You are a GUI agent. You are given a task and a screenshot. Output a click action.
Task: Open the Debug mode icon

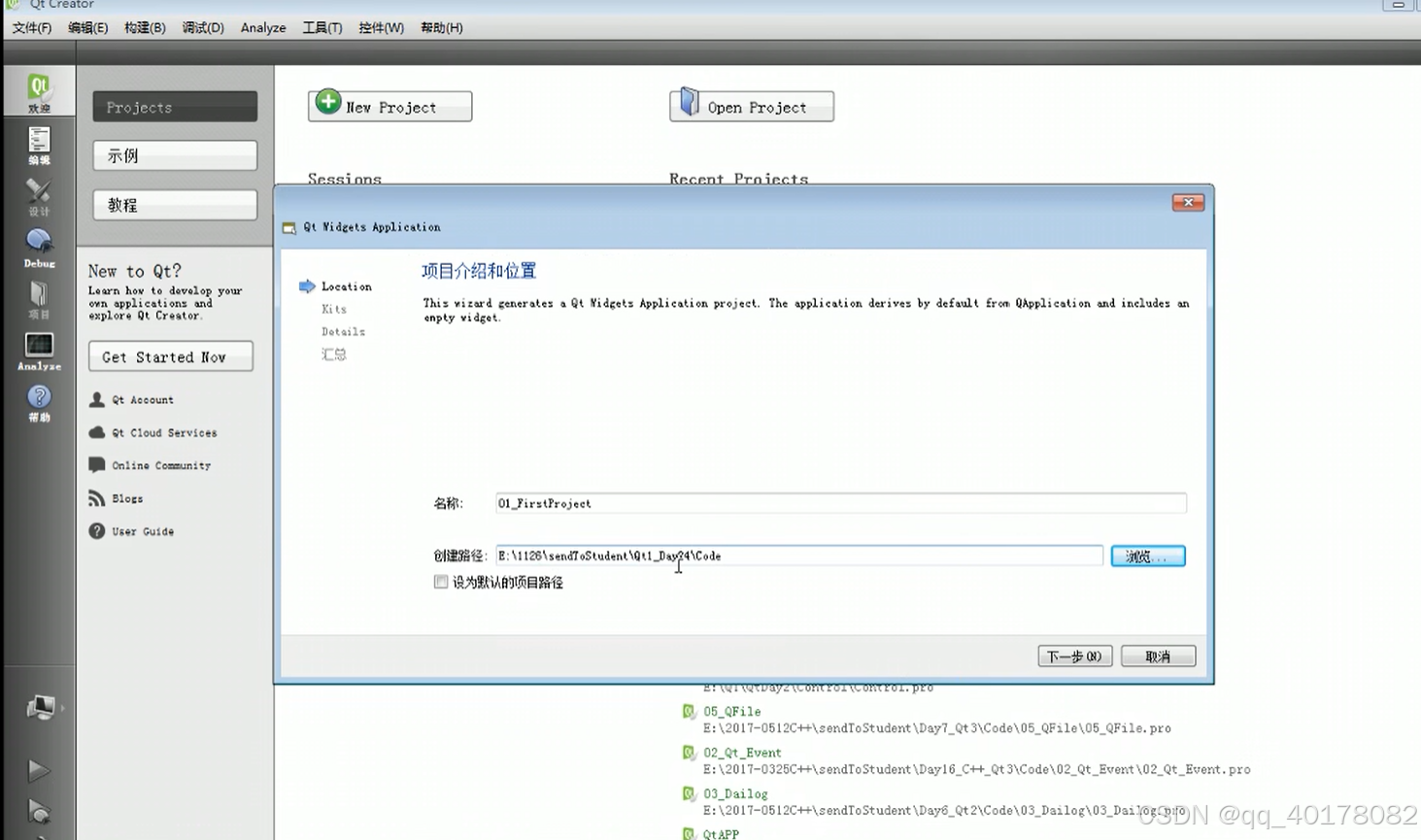[x=39, y=248]
